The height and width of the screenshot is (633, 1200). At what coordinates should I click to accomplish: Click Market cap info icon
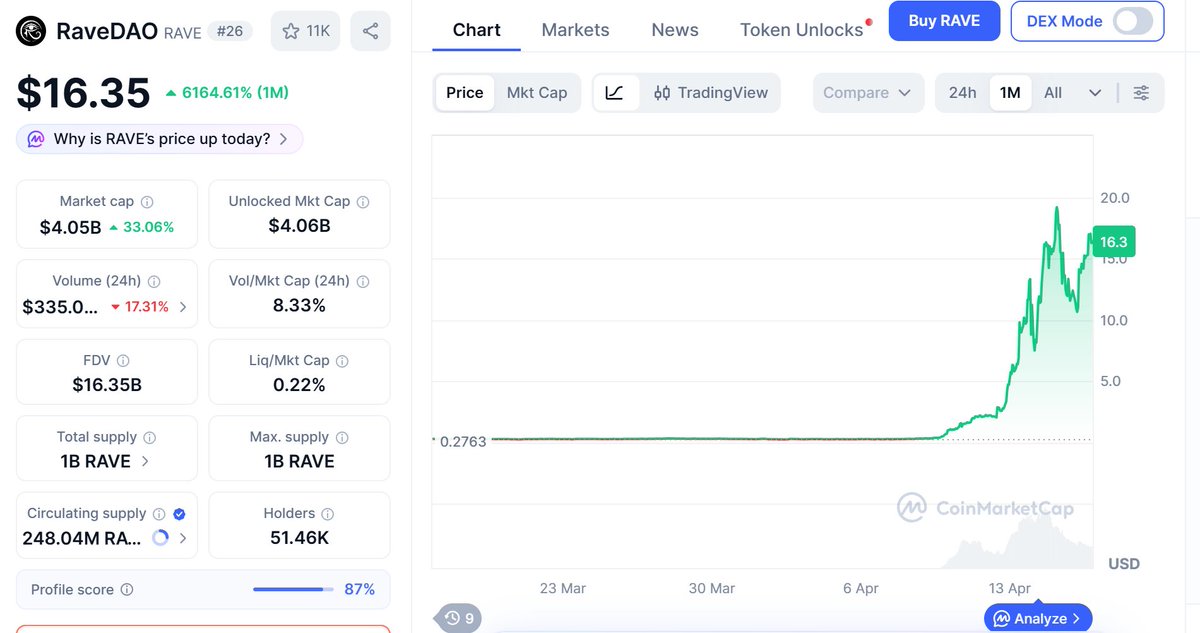tap(147, 202)
